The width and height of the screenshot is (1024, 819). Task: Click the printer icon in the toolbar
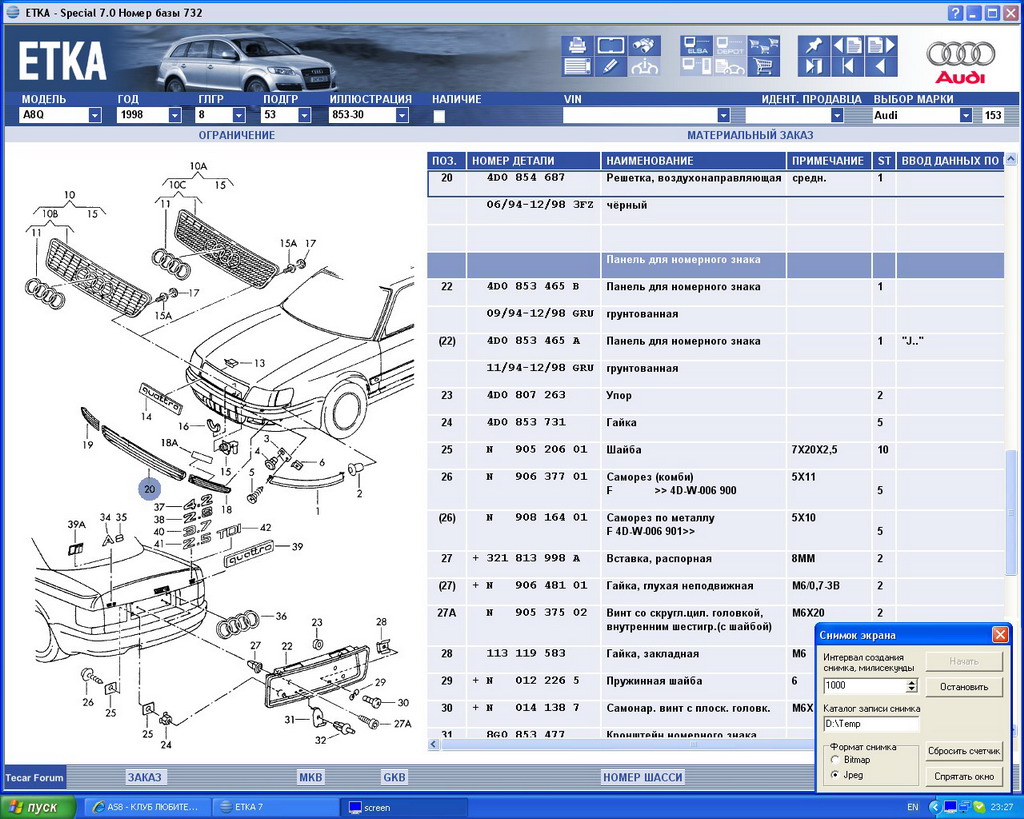(577, 46)
